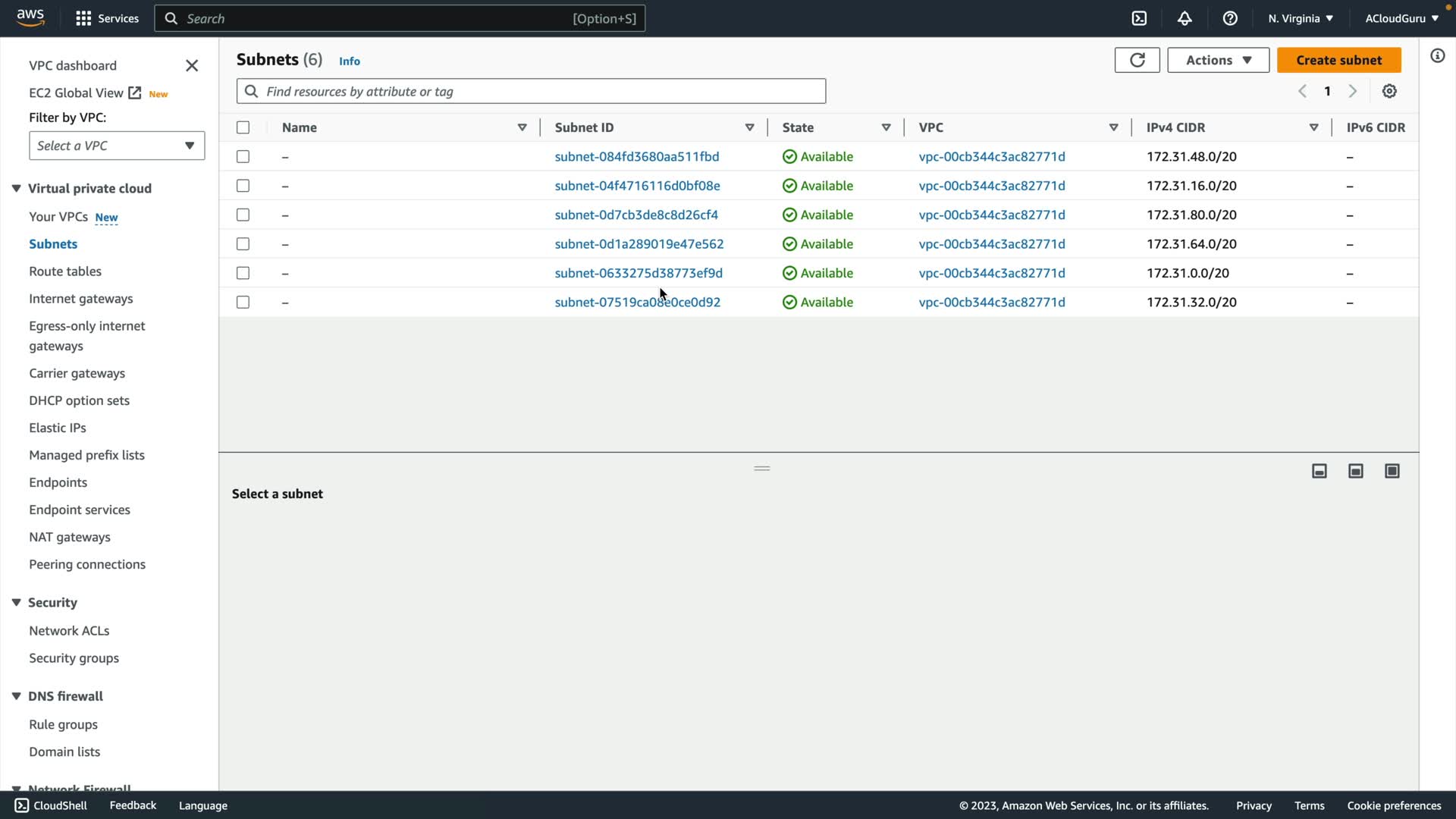1456x819 pixels.
Task: Open the help question mark menu
Action: click(x=1230, y=18)
